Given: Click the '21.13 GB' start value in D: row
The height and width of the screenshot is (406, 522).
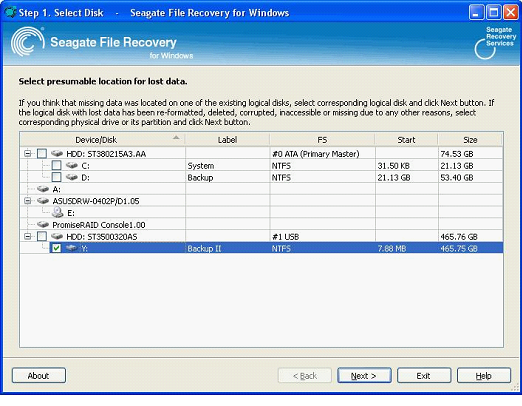Looking at the screenshot, I should 394,178.
